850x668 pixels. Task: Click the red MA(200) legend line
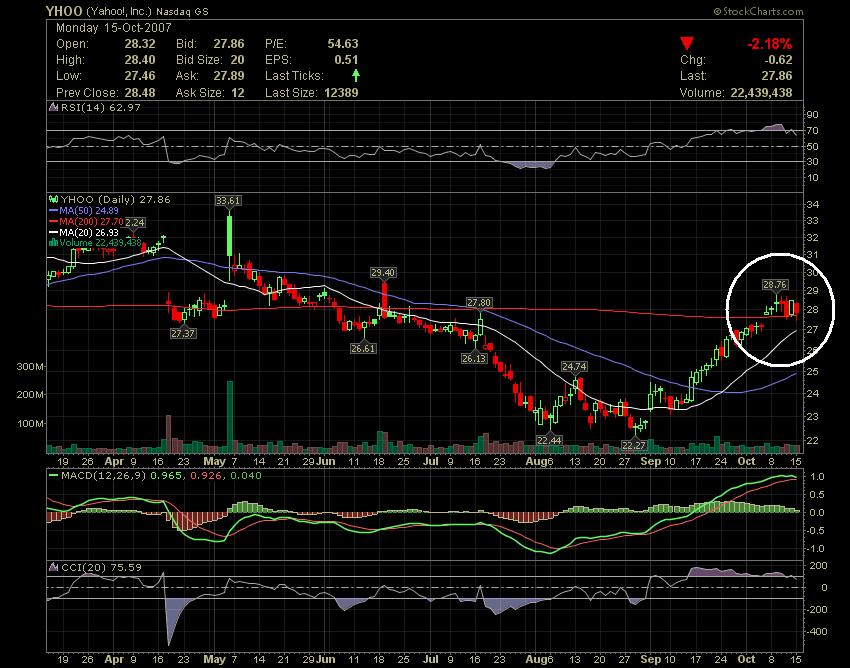[53, 221]
